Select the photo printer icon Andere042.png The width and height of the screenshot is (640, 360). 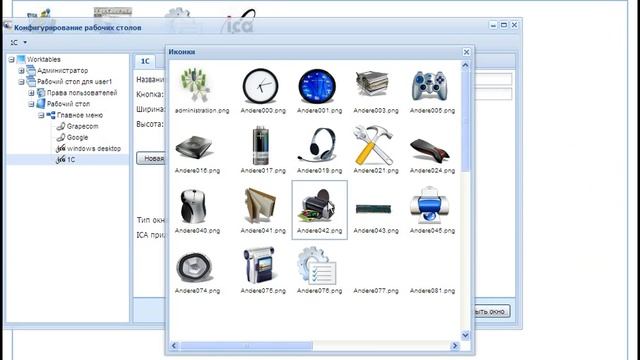(318, 207)
